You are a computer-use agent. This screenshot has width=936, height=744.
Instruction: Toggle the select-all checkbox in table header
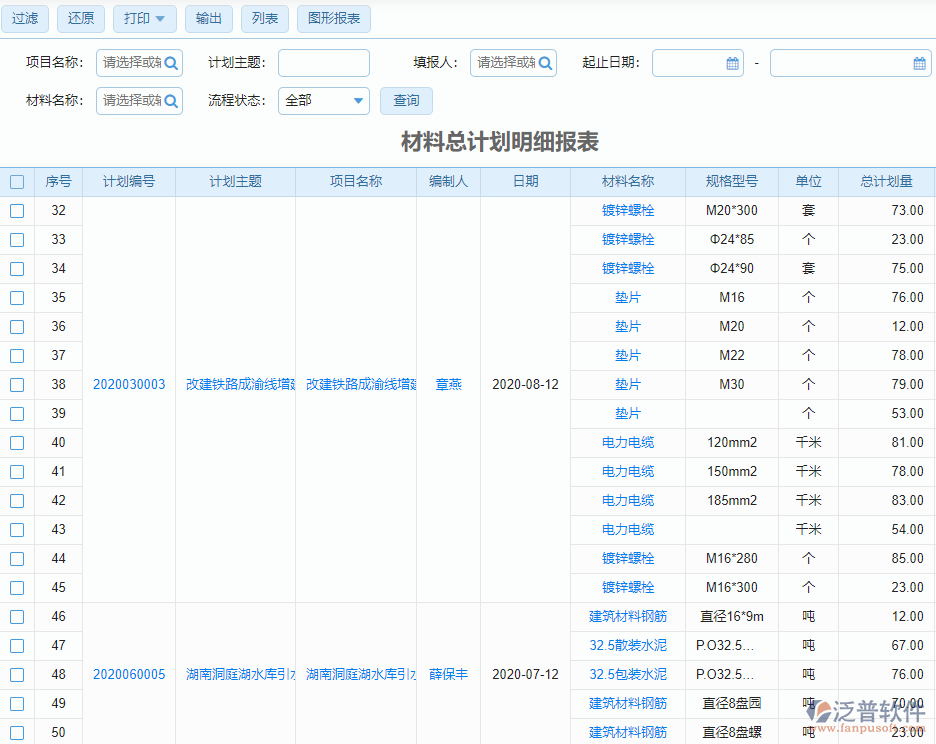[x=16, y=181]
